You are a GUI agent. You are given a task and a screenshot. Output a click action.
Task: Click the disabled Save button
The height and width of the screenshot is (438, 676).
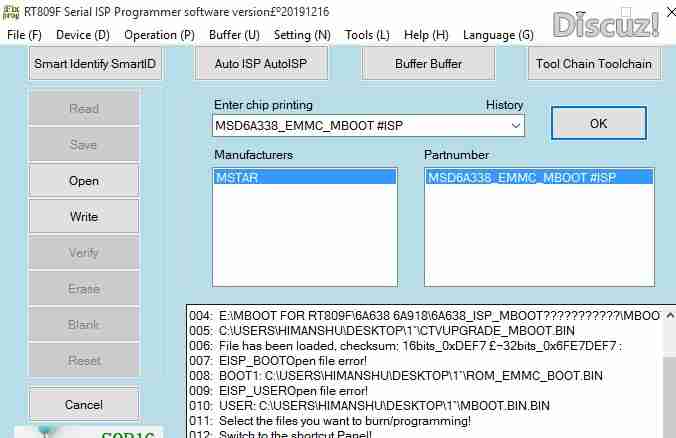84,144
